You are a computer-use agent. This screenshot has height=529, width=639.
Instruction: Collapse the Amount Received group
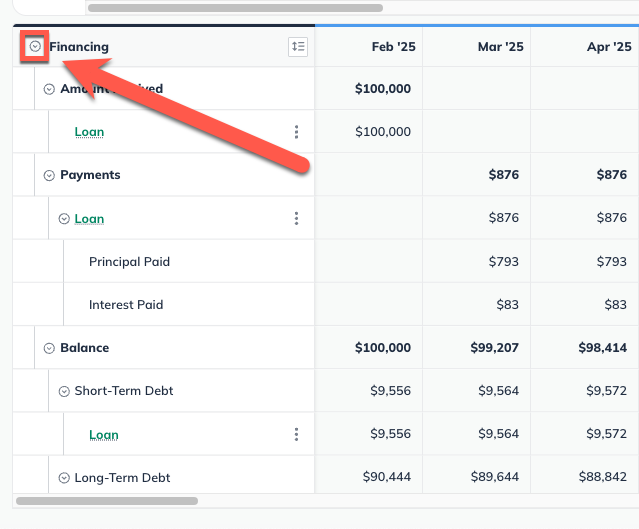click(x=49, y=89)
